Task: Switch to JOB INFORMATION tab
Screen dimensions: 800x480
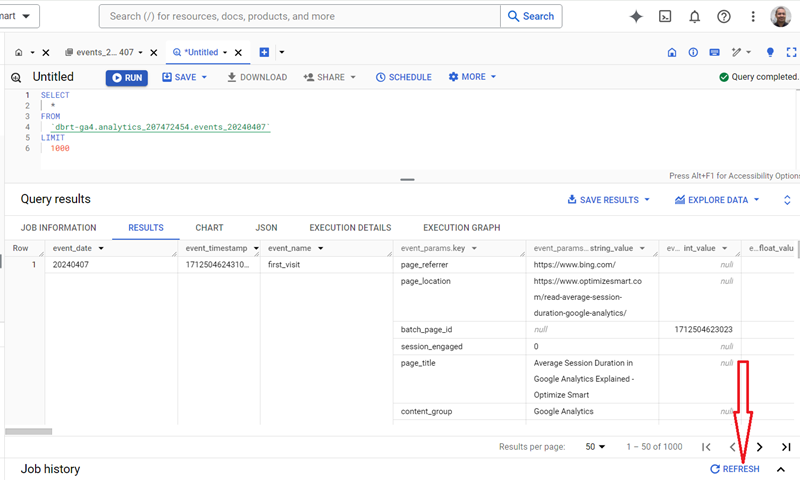Action: click(x=58, y=228)
